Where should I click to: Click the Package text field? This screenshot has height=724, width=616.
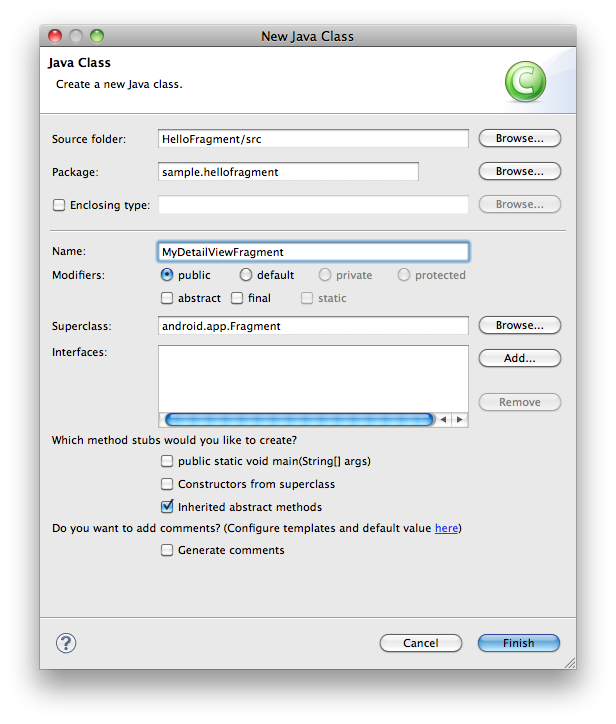[x=288, y=172]
